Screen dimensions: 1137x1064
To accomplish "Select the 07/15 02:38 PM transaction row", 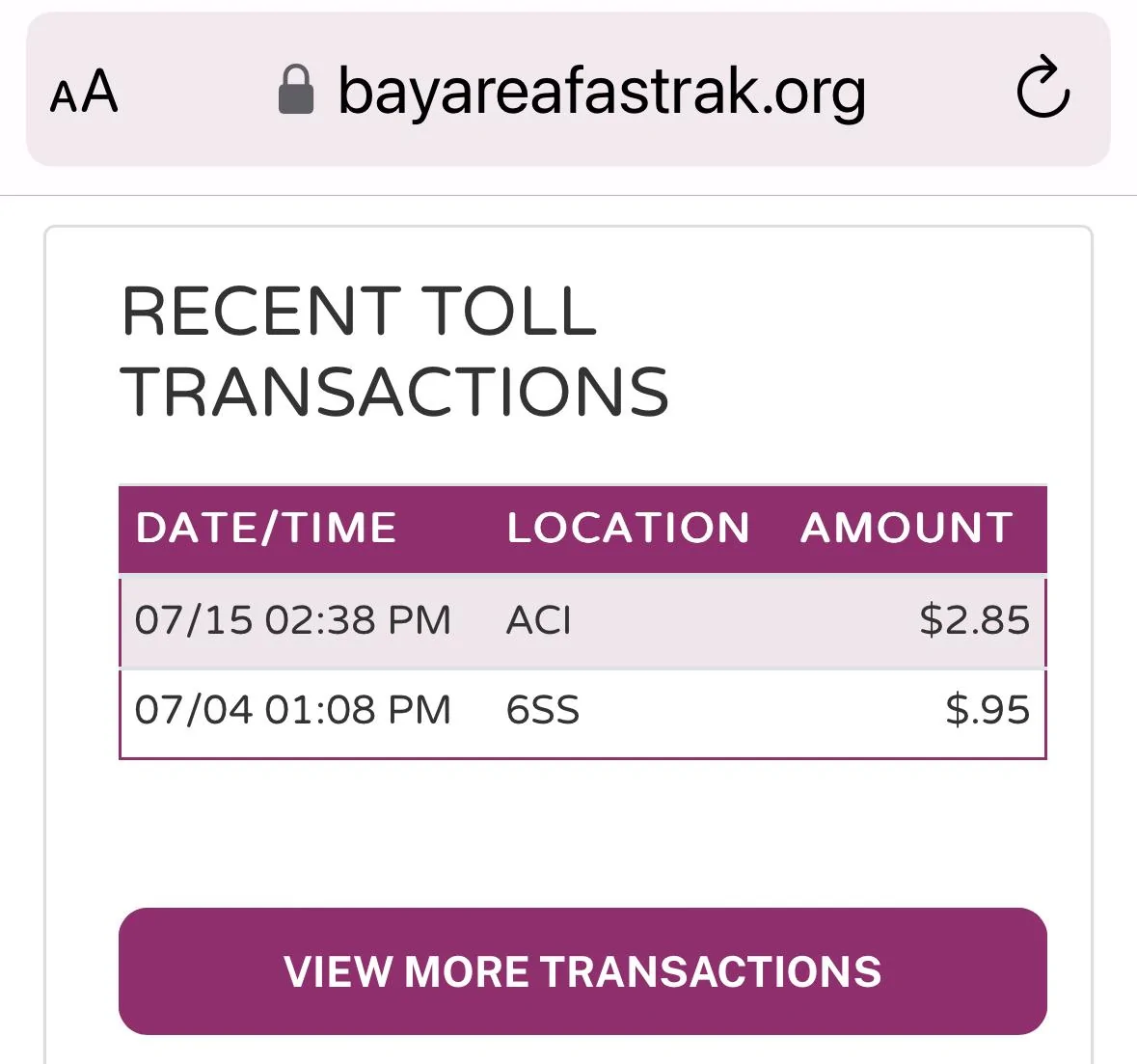I will (x=582, y=621).
